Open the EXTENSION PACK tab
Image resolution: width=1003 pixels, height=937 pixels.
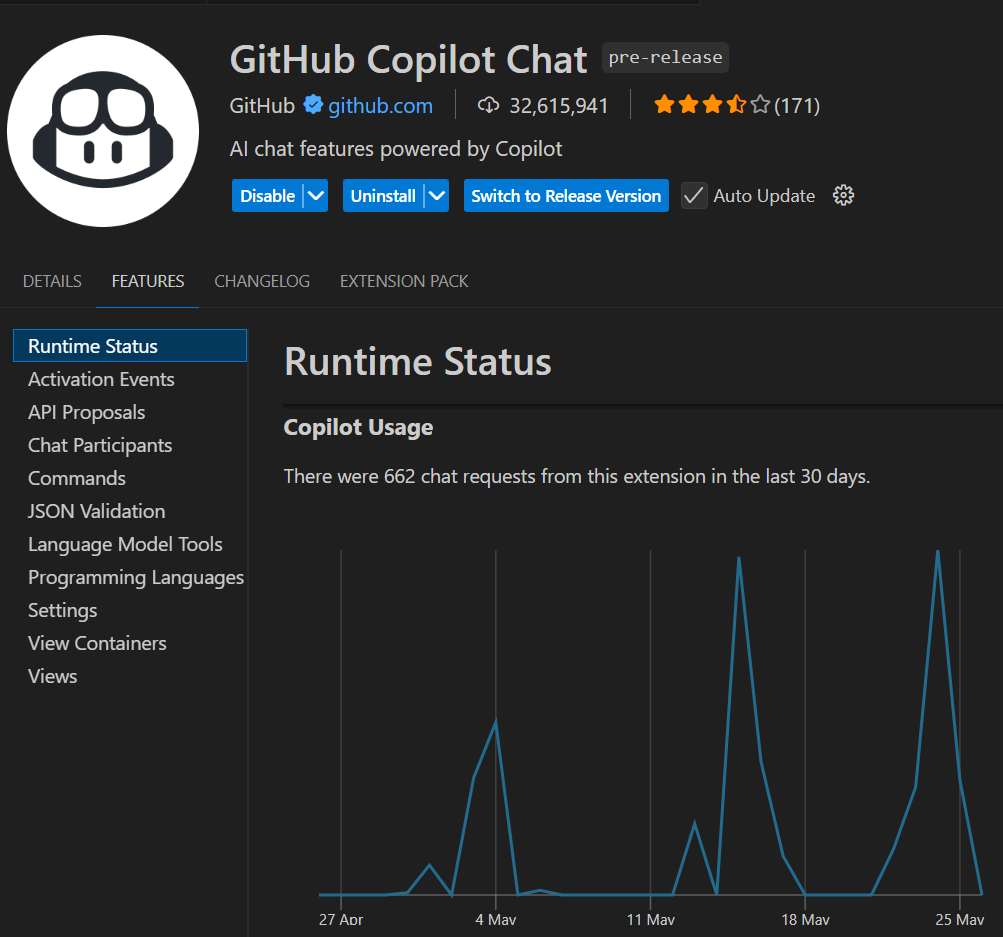pos(403,281)
